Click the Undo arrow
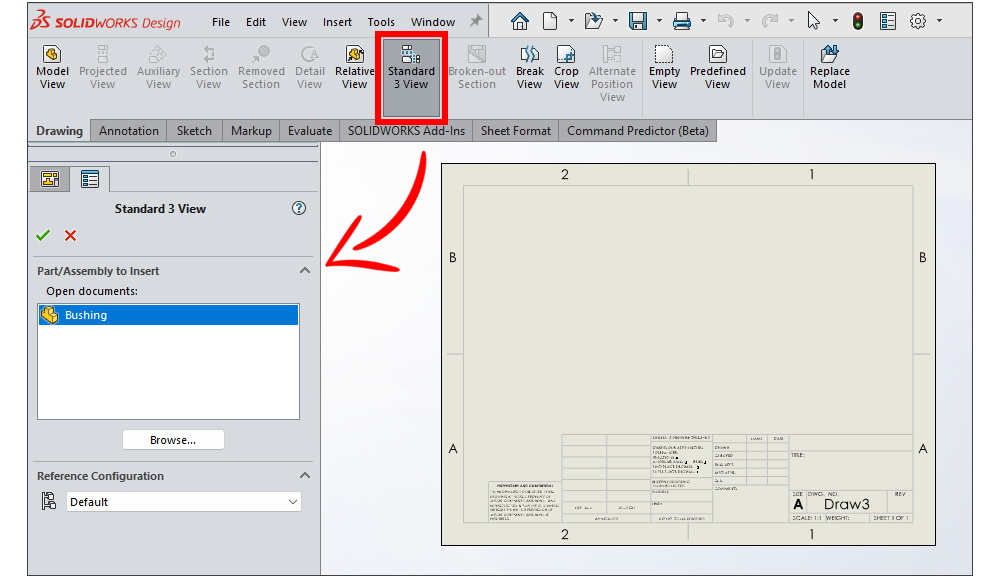Viewport: 1000px width, 580px height. [726, 21]
